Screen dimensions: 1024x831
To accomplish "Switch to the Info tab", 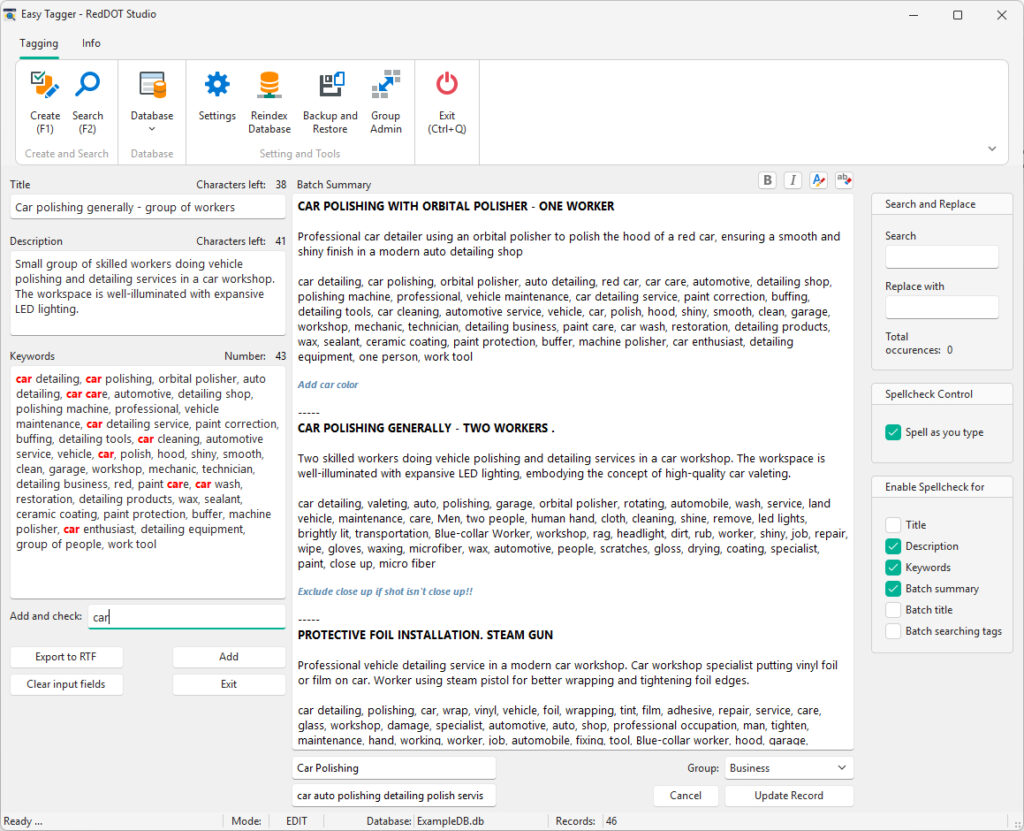I will tap(91, 43).
